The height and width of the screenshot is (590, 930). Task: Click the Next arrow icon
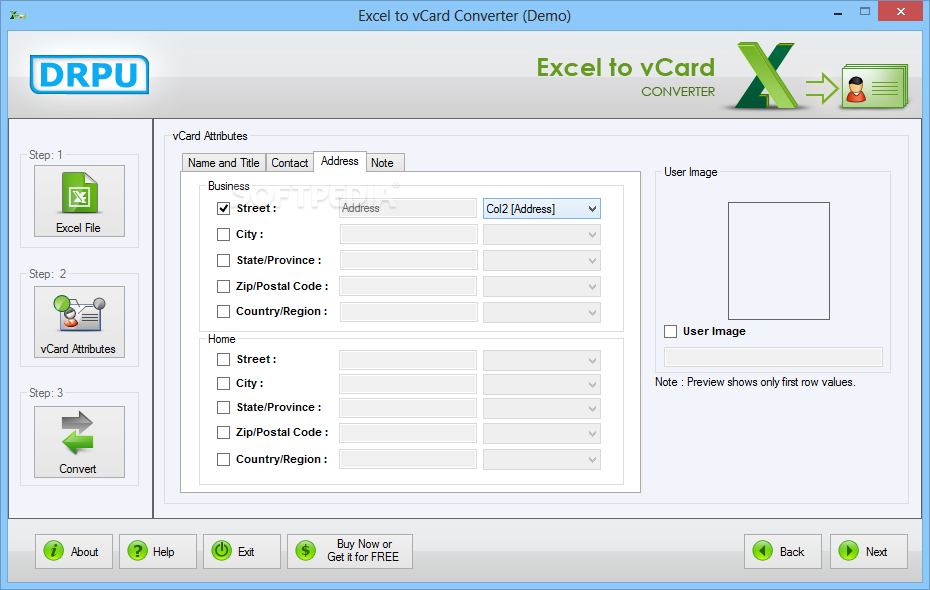[x=849, y=551]
